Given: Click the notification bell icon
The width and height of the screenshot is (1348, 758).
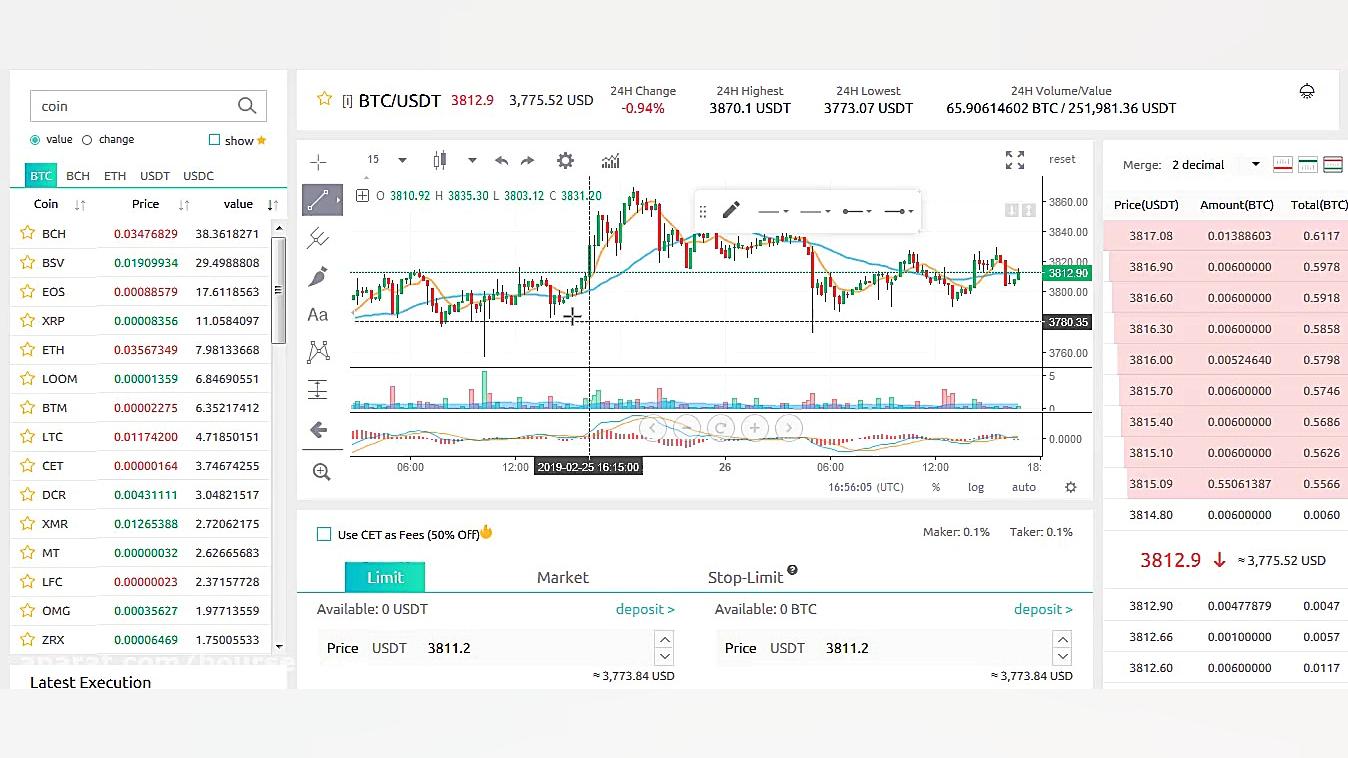Looking at the screenshot, I should coord(1307,91).
